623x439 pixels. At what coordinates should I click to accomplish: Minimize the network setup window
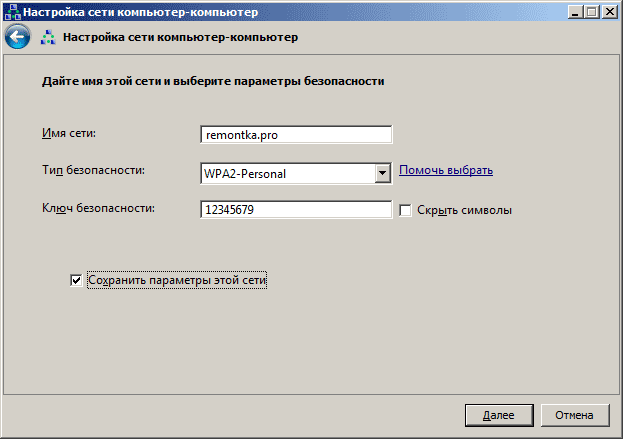coord(575,12)
